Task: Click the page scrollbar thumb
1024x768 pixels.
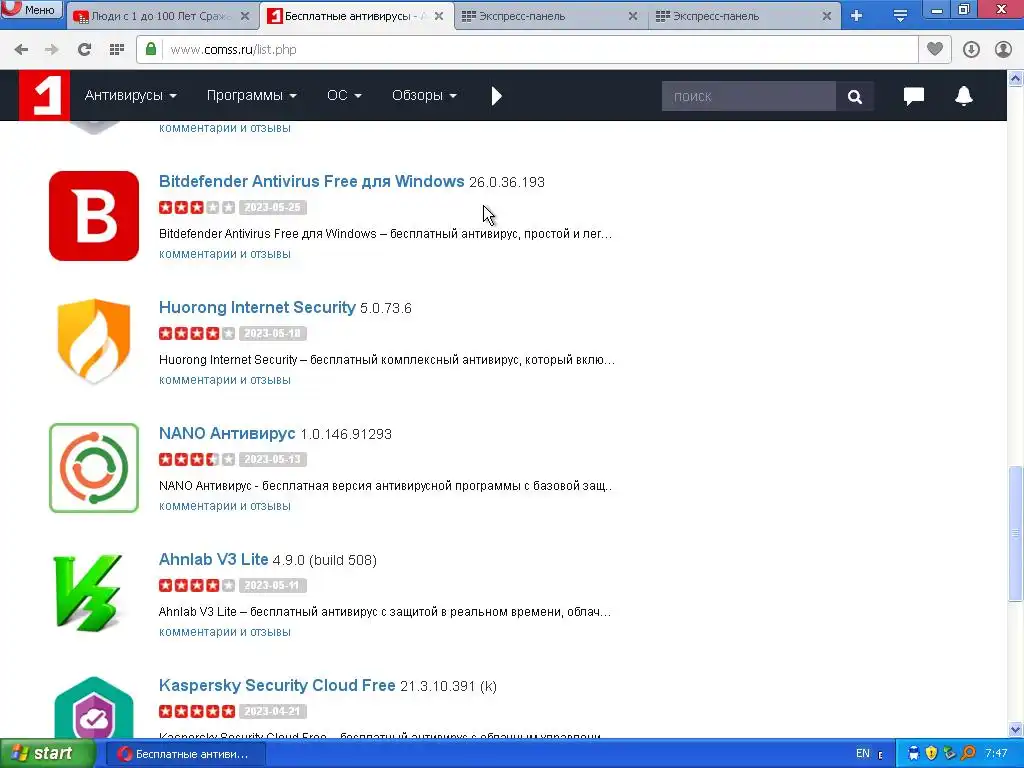Action: tap(1016, 534)
